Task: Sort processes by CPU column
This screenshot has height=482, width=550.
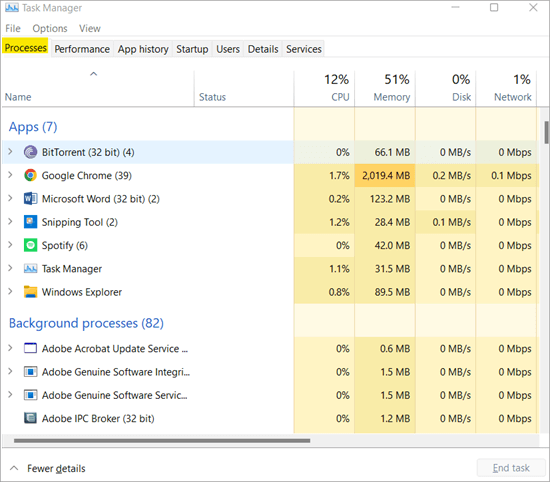Action: pos(324,89)
